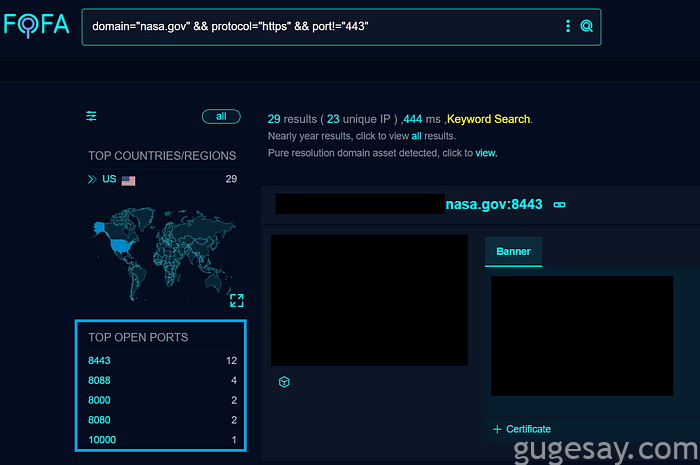
Task: Expand the US country chevrons
Action: click(x=92, y=179)
